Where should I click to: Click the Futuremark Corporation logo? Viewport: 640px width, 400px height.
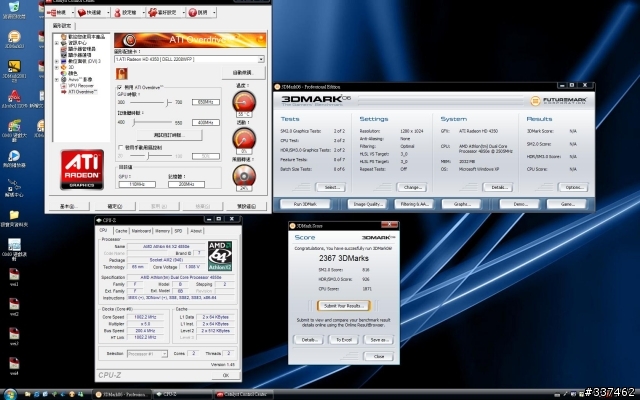click(559, 100)
